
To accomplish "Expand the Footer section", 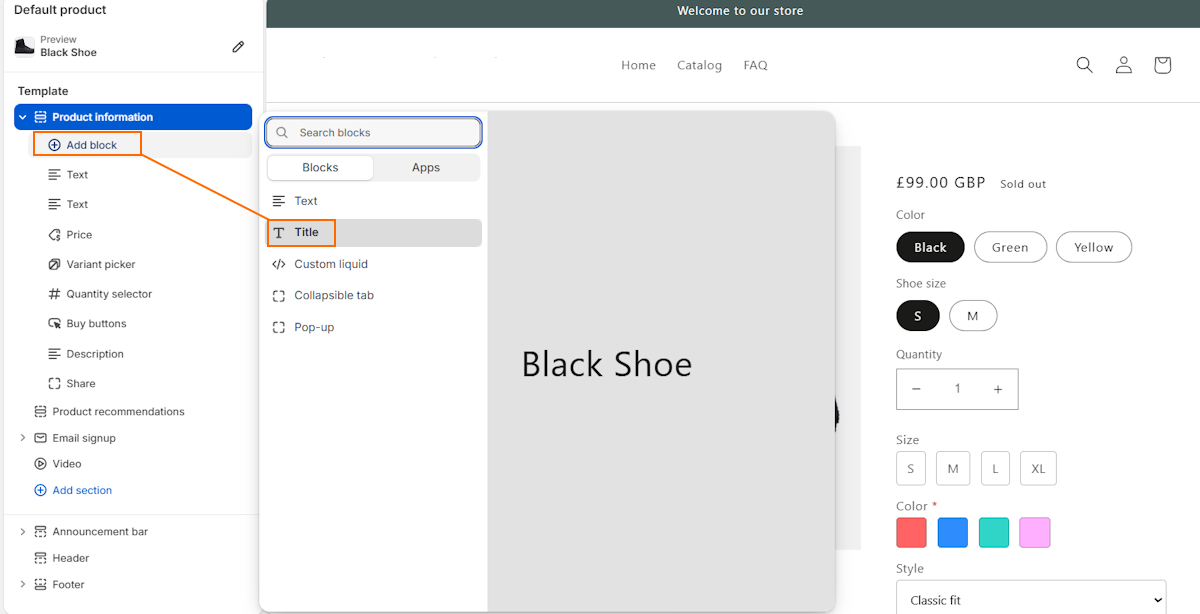I will point(23,585).
